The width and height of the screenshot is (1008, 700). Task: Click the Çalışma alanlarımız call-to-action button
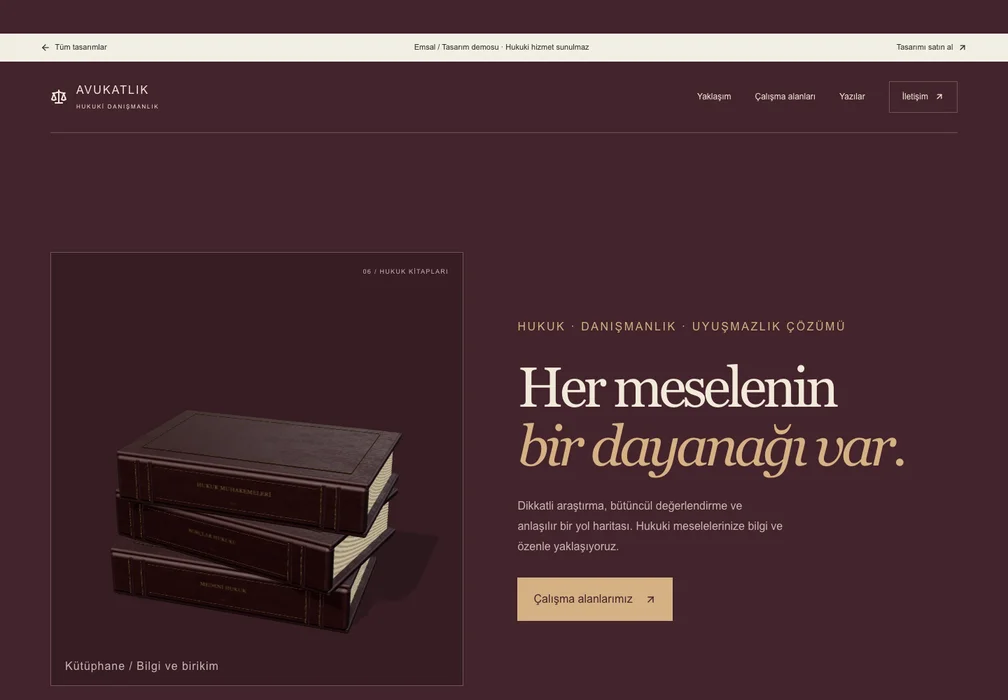595,599
